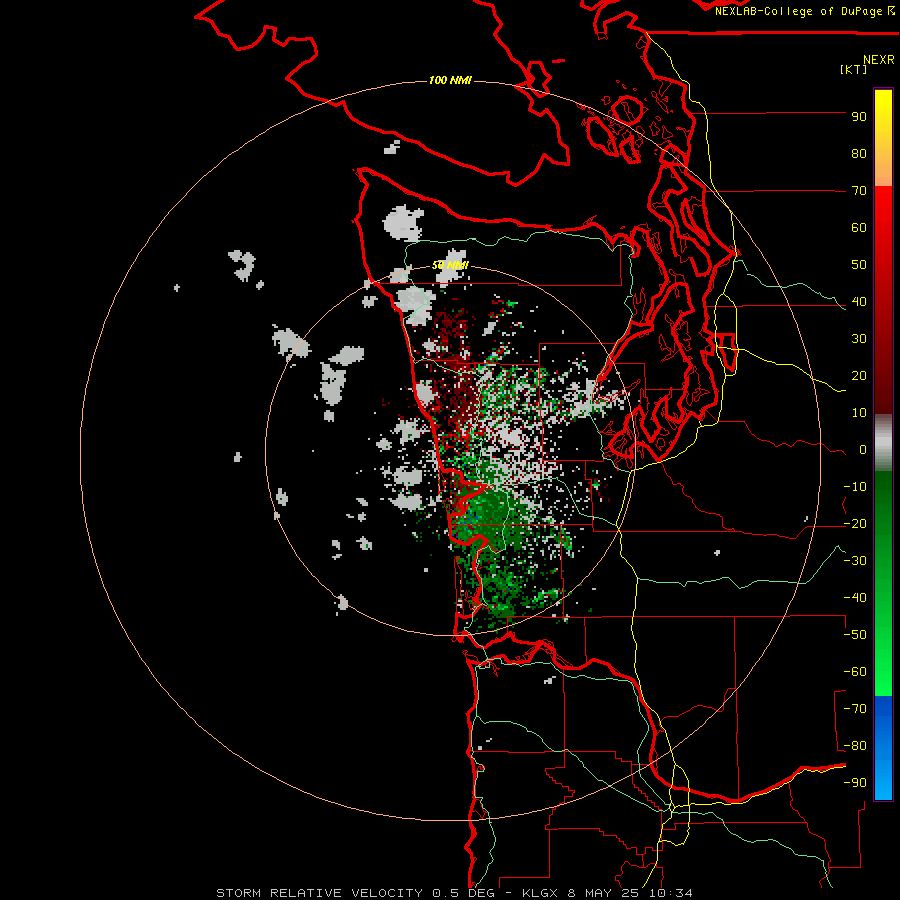Click the -60 knot scale label

[855, 672]
